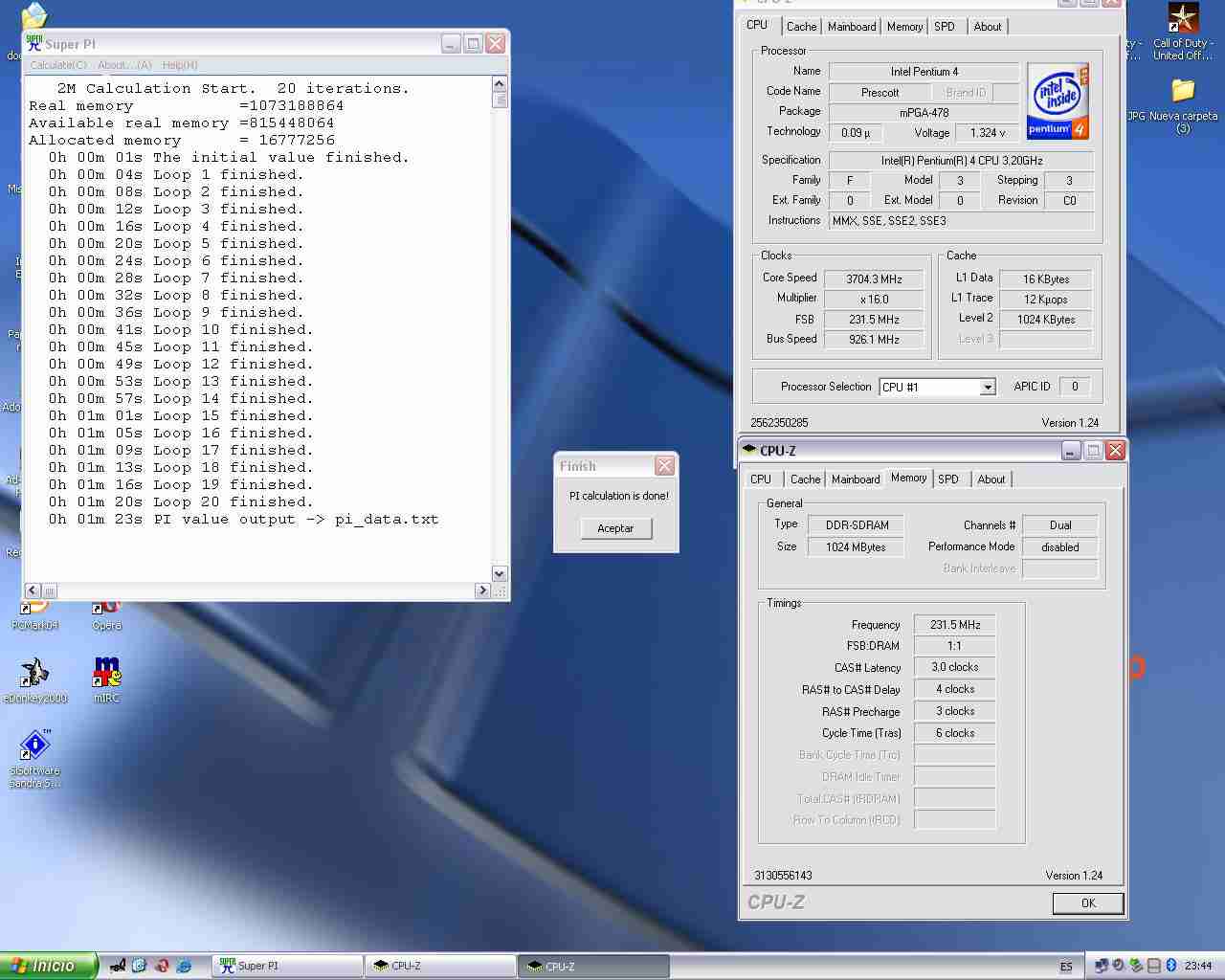The width and height of the screenshot is (1225, 980).
Task: Open SiSoftware Sandra desktop icon
Action: [x=35, y=746]
